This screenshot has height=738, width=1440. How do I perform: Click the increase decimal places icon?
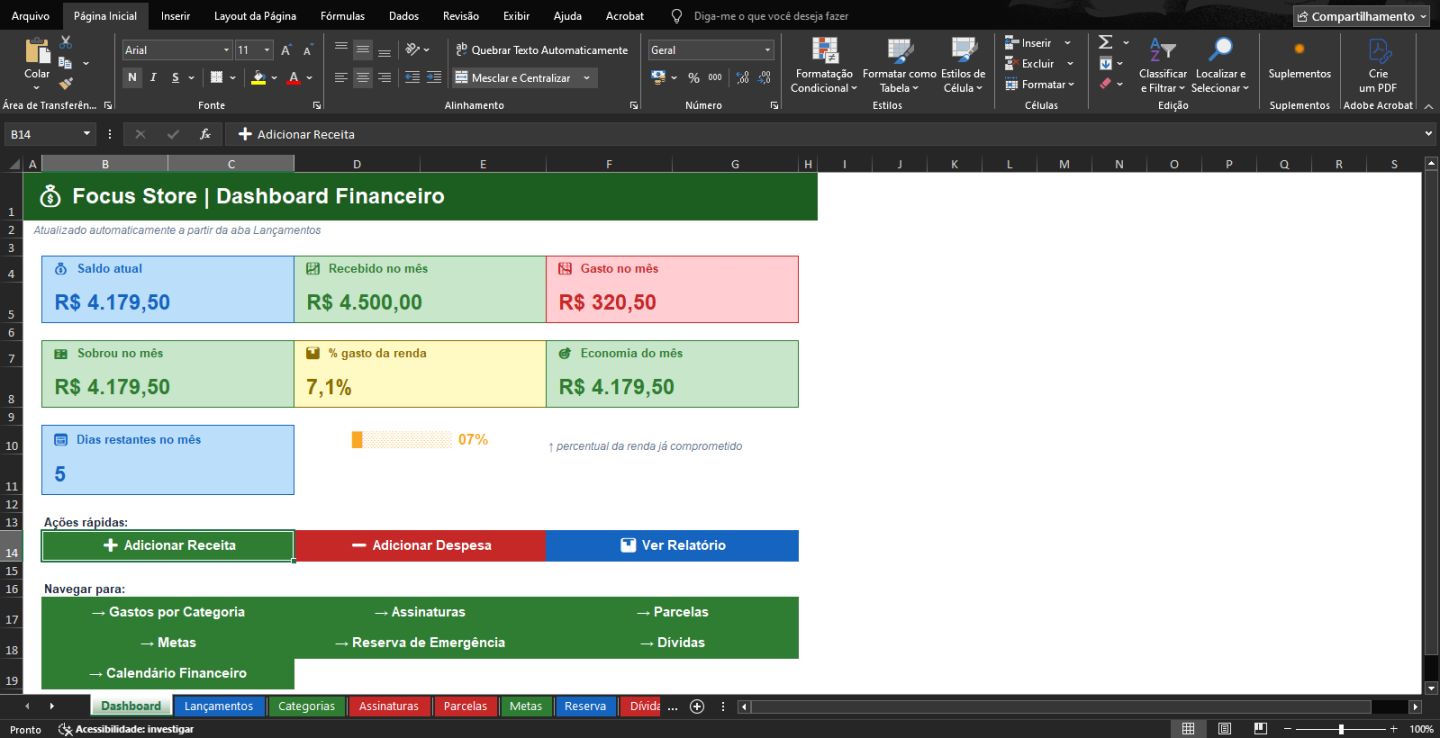(742, 77)
